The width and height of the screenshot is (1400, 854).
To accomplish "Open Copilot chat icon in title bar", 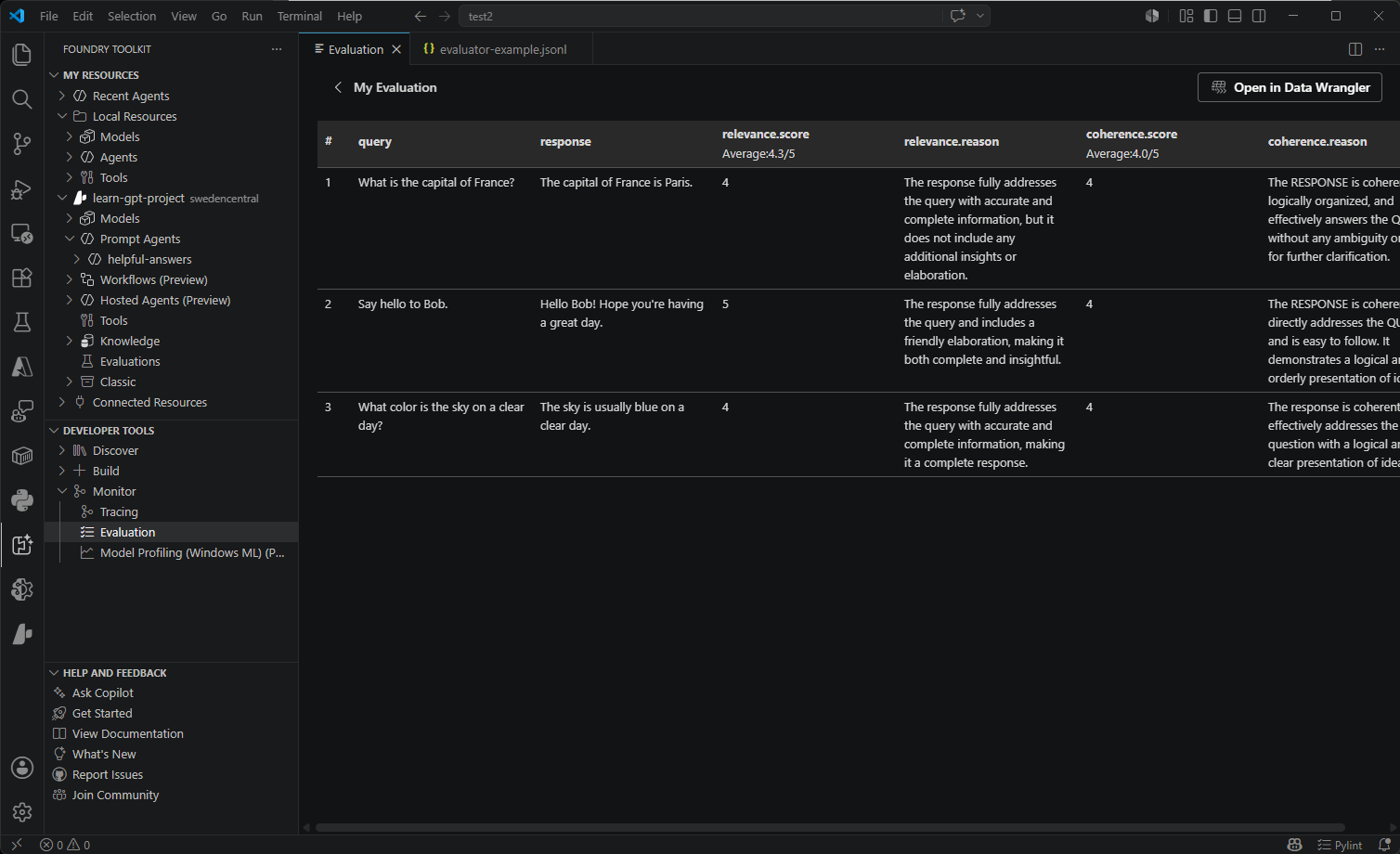I will coord(958,16).
